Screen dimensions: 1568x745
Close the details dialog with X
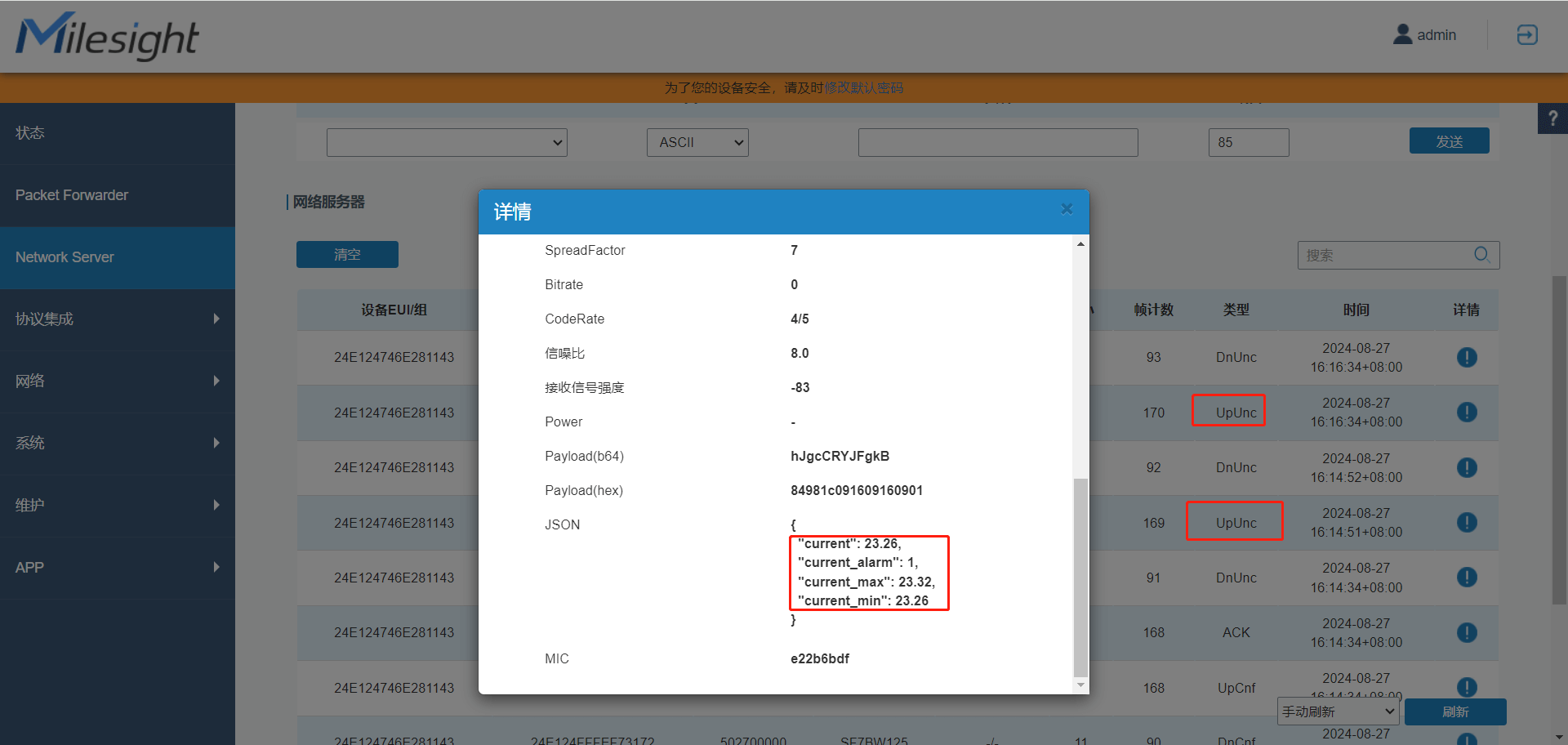1066,209
